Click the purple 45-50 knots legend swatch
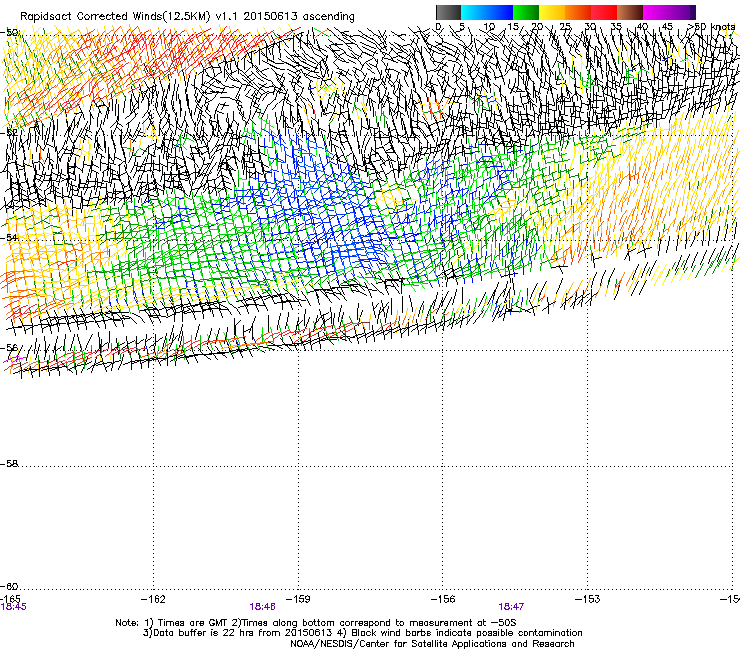740x650 pixels. click(682, 12)
